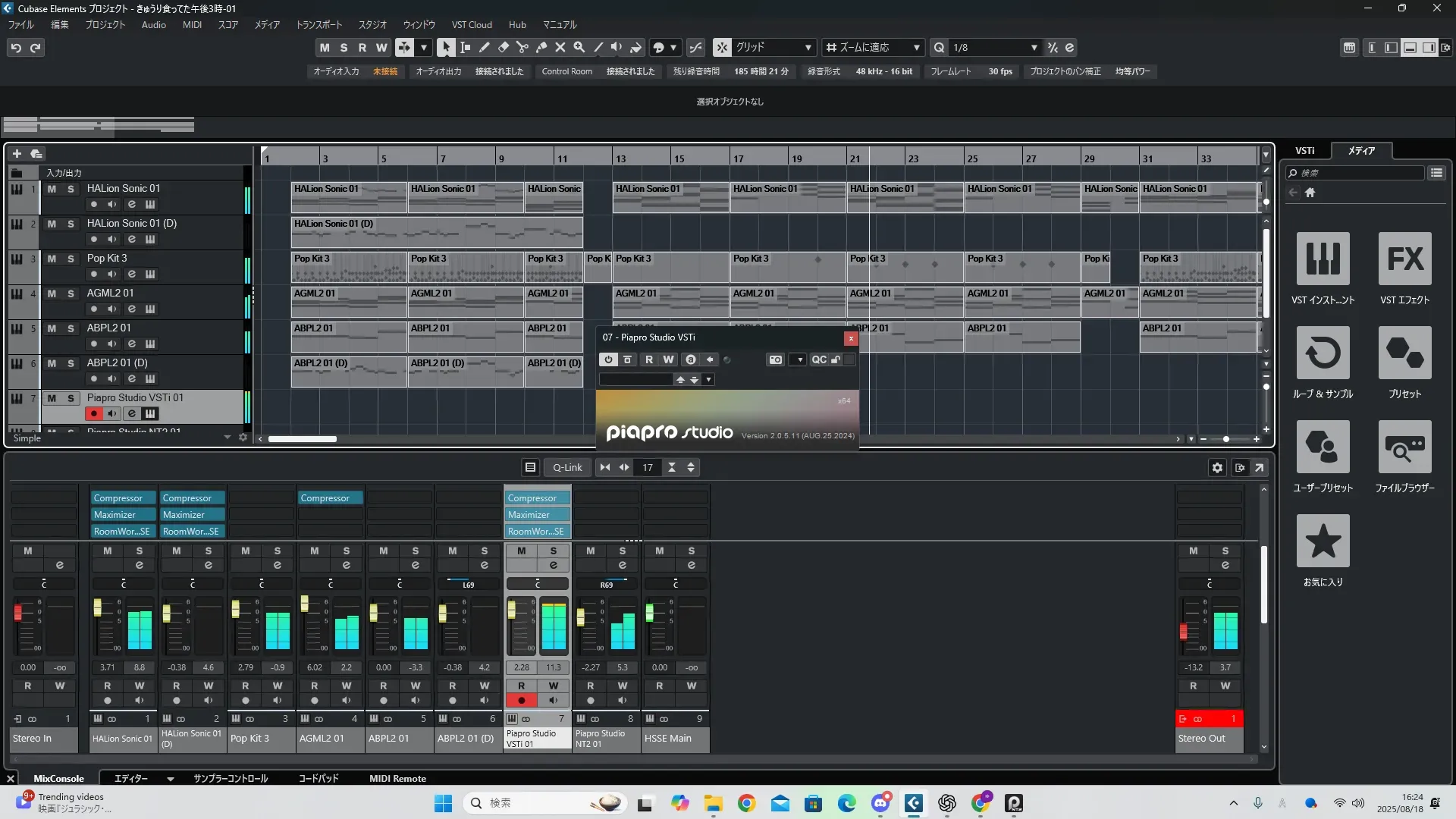Click the Q-Link button in MixConsole

tap(566, 467)
